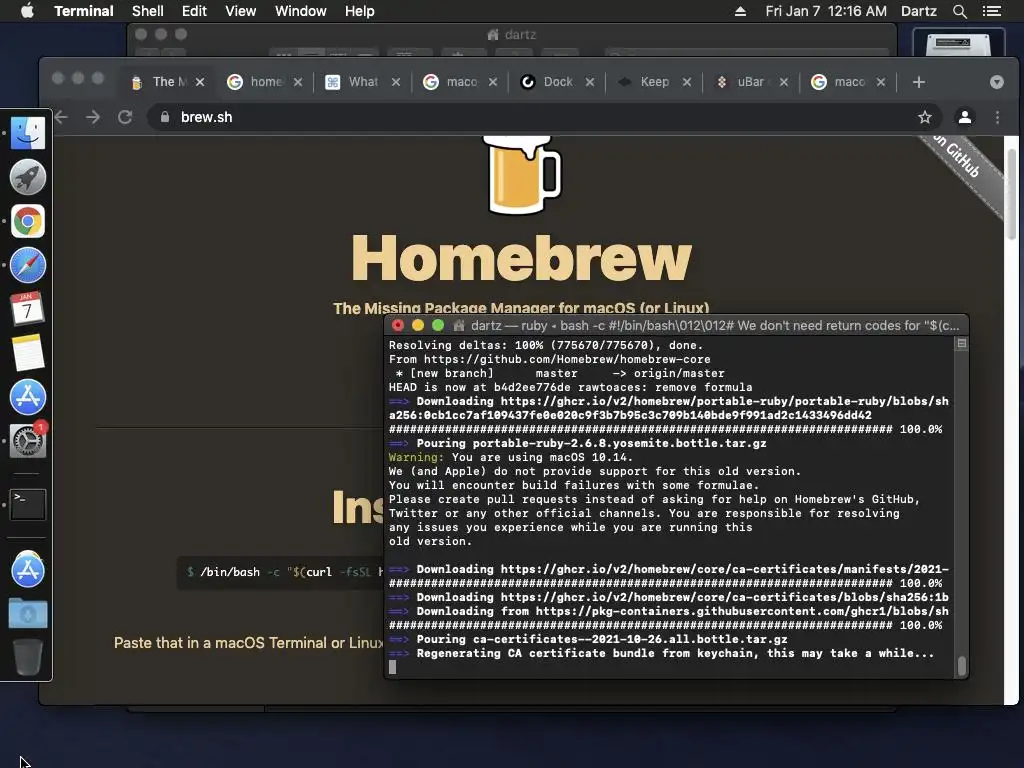This screenshot has width=1024, height=768.
Task: Open Terminal icon in the Dock
Action: point(27,504)
